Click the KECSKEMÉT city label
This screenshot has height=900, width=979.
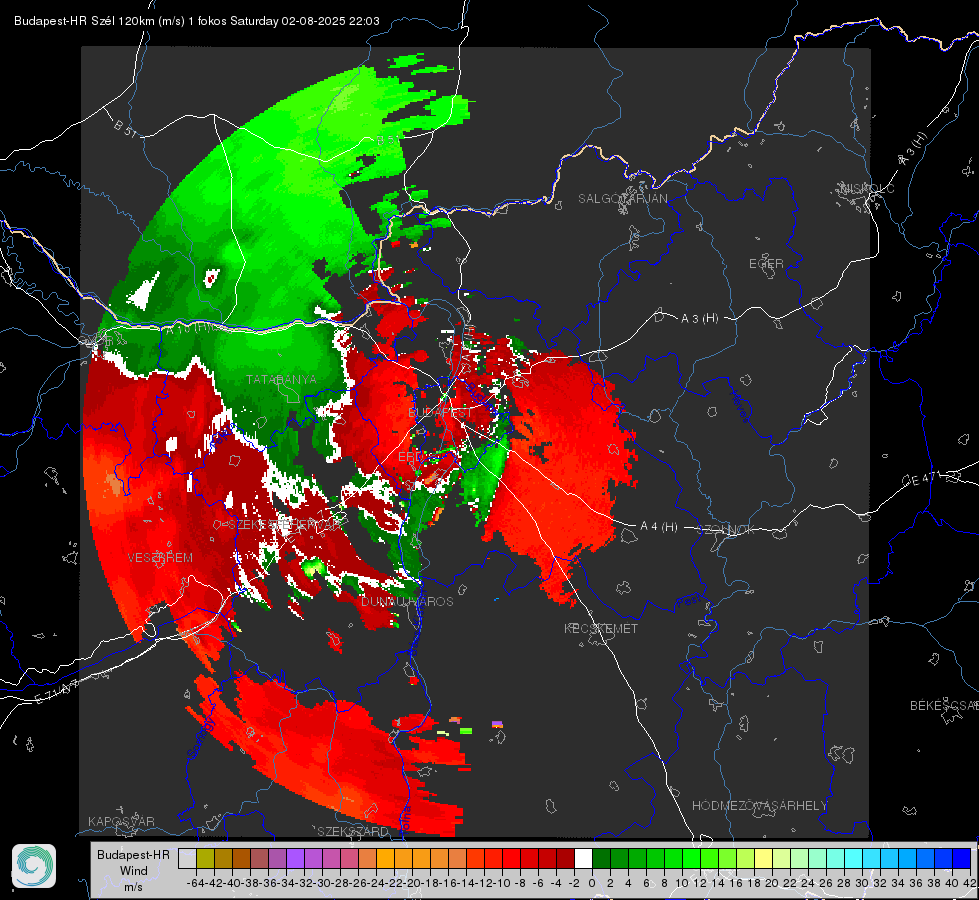tap(601, 628)
